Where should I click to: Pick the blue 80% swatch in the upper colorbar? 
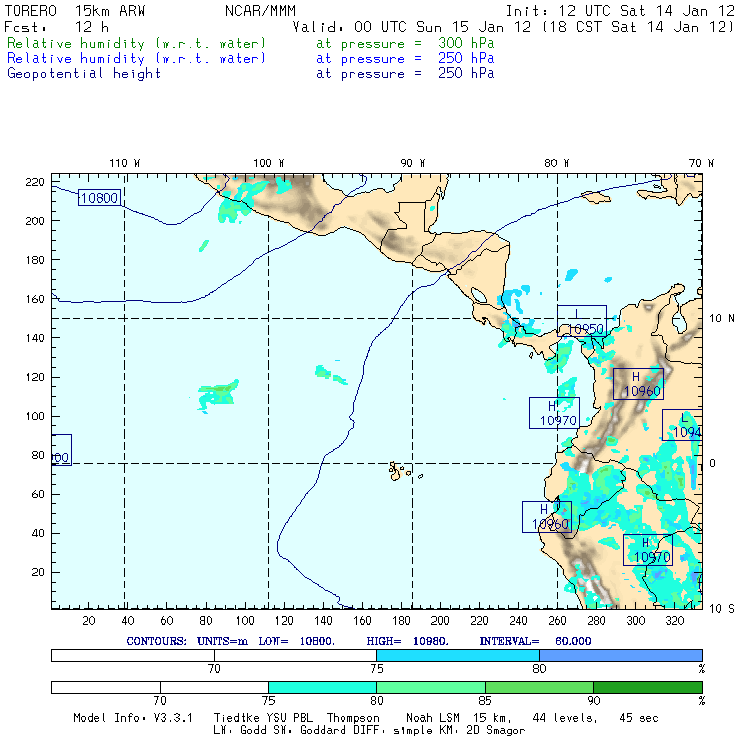tap(620, 655)
